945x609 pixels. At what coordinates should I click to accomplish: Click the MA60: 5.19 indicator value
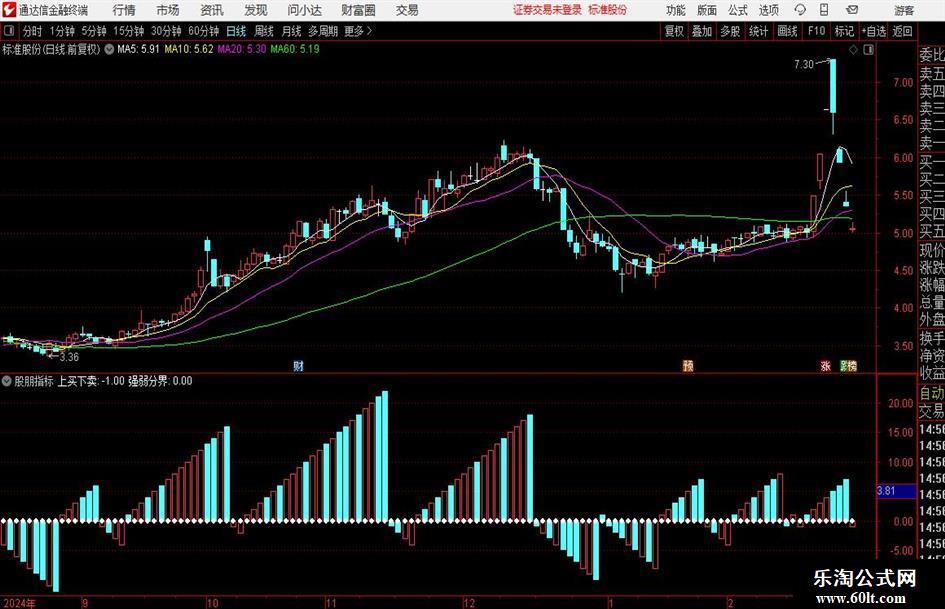tap(295, 49)
